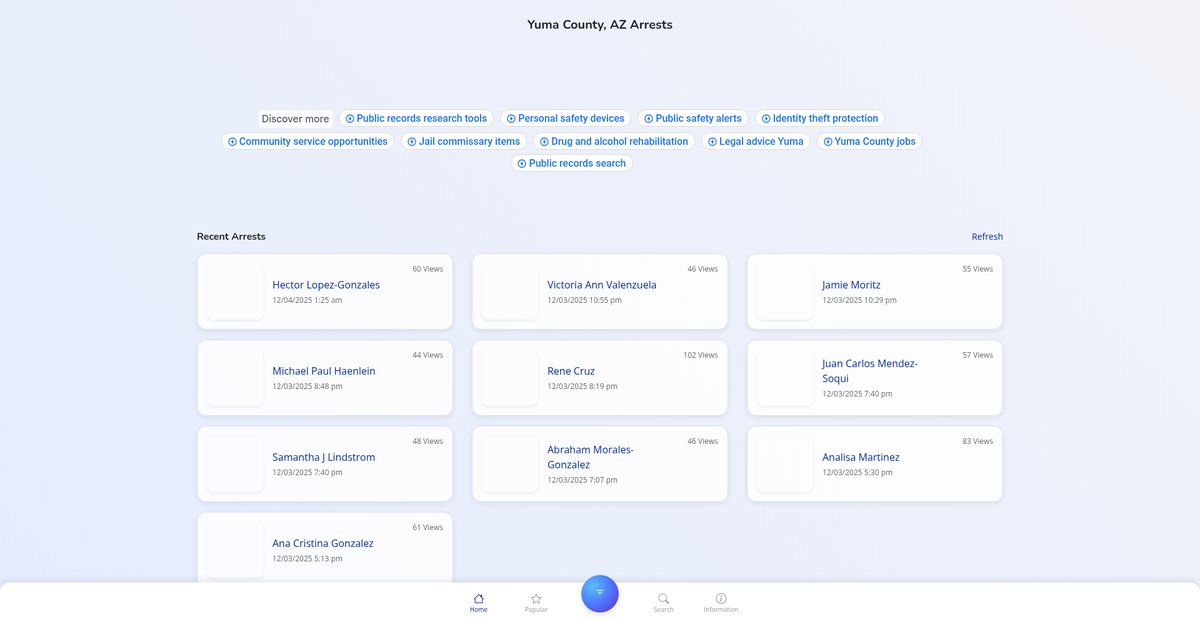
Task: Open Drug and alcohol rehabilitation link
Action: tap(614, 141)
